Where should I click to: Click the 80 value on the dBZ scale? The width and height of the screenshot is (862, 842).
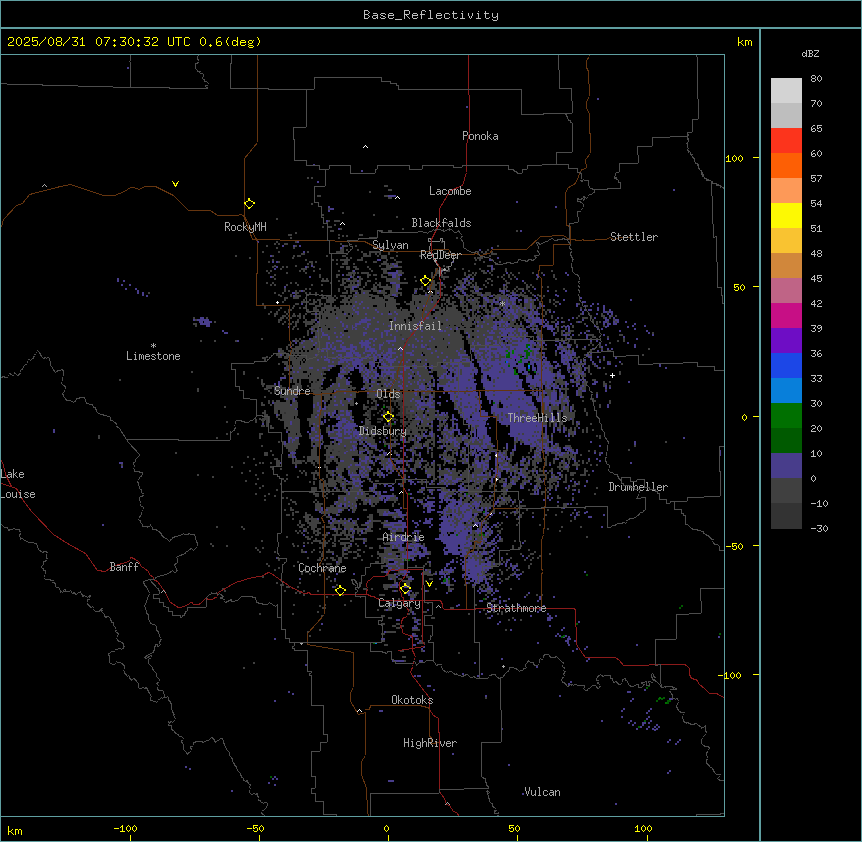tap(816, 78)
